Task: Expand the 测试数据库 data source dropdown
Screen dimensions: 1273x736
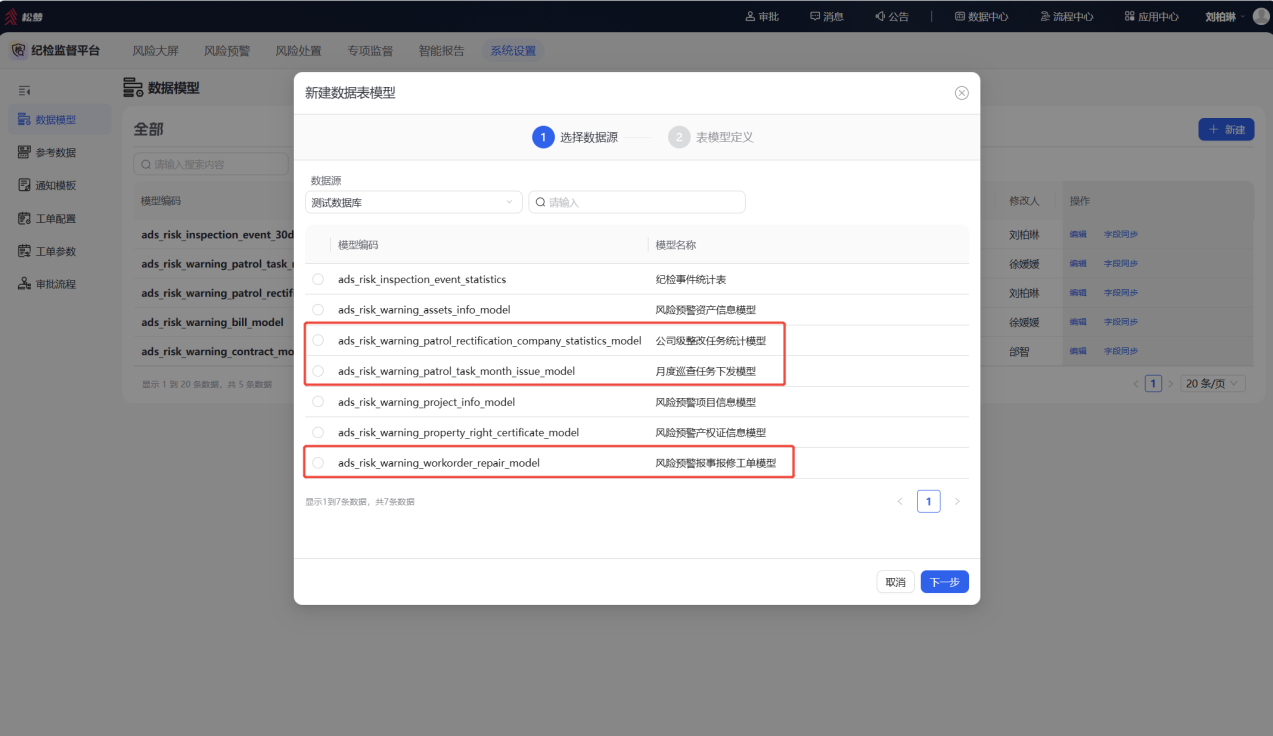Action: [x=413, y=202]
